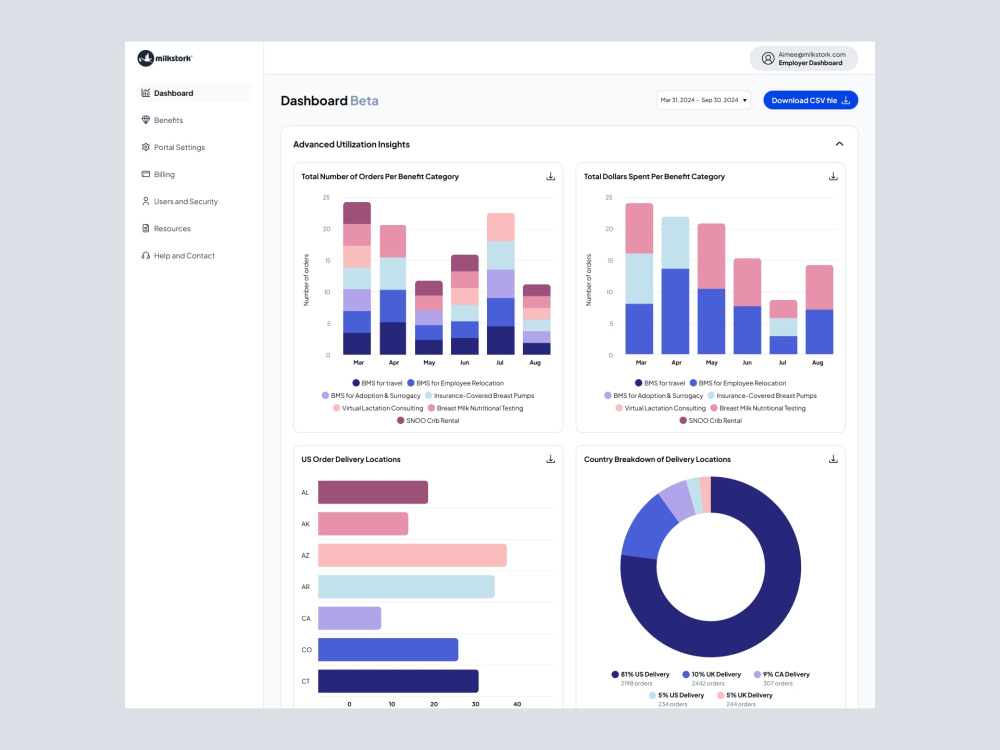
Task: Click the 10% UK Delivery legend item
Action: (x=712, y=679)
